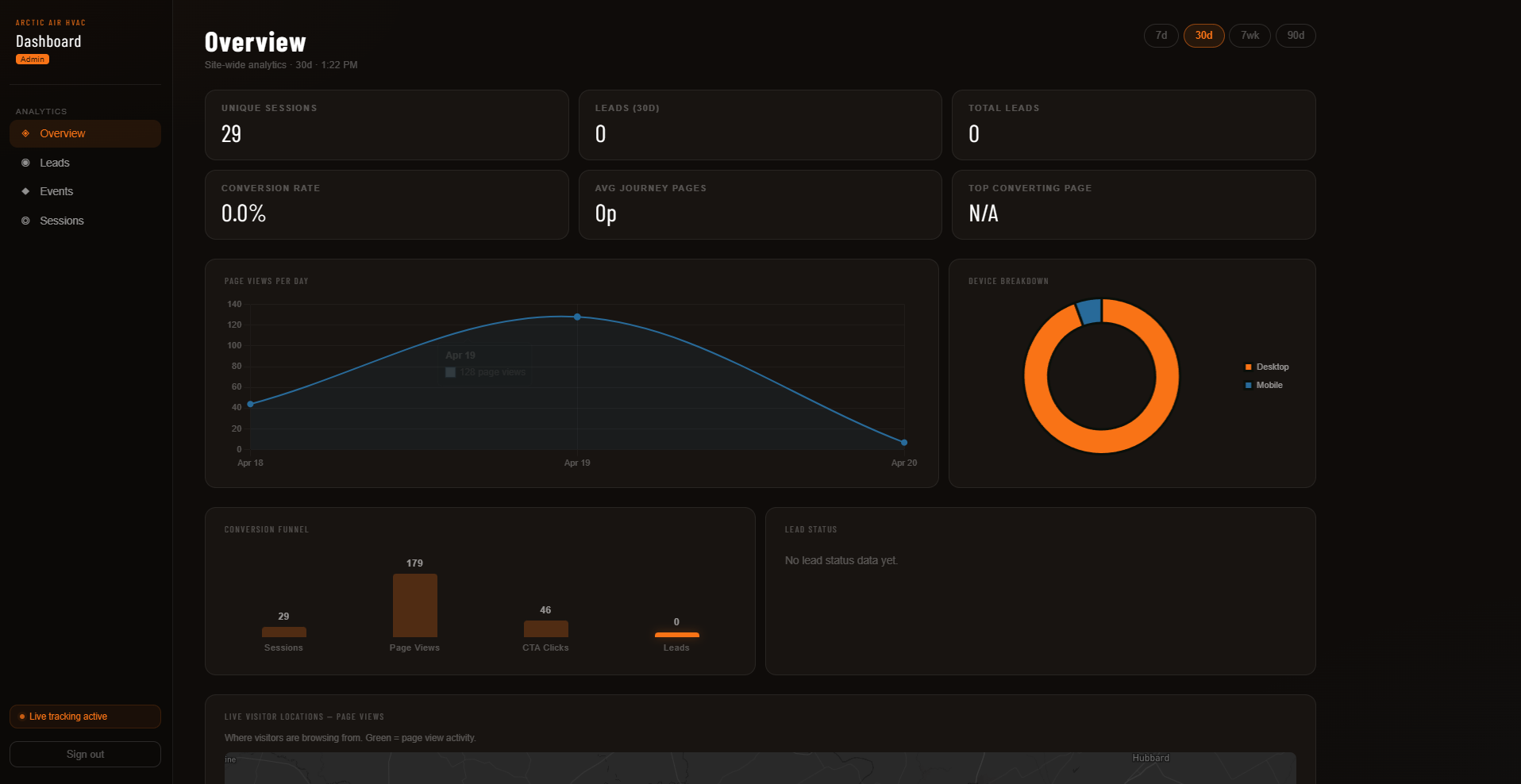The width and height of the screenshot is (1521, 784).
Task: Click the Sessions ring icon in sidebar
Action: pyautogui.click(x=25, y=221)
